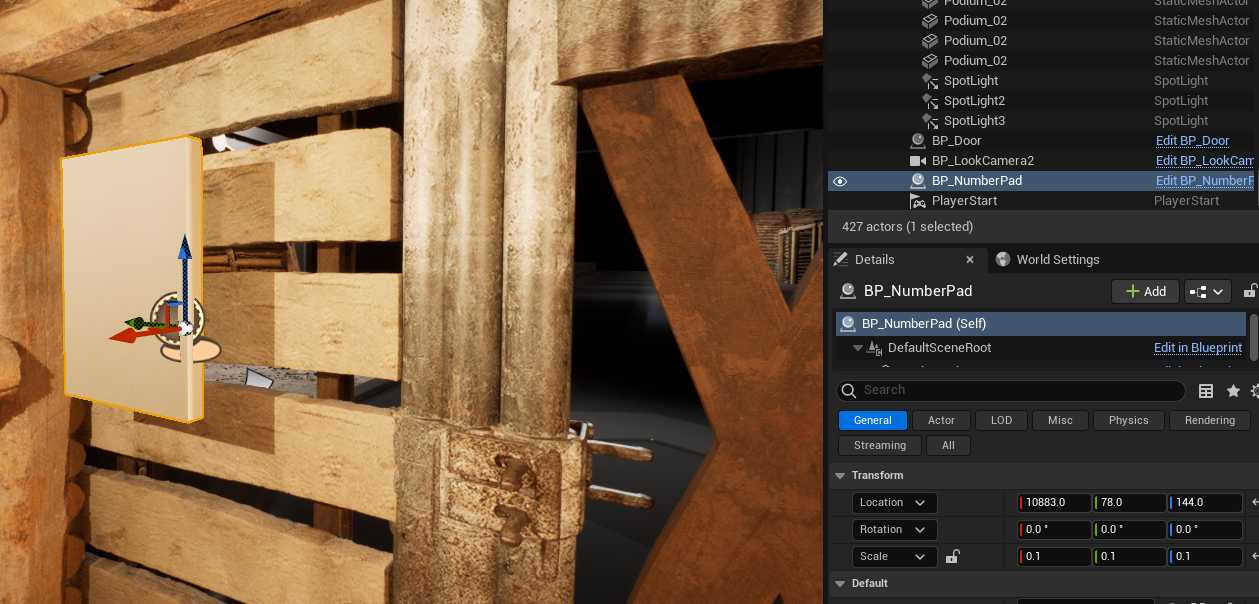The height and width of the screenshot is (604, 1259).
Task: Click the PlayerStart actor icon in the outliner
Action: point(917,201)
